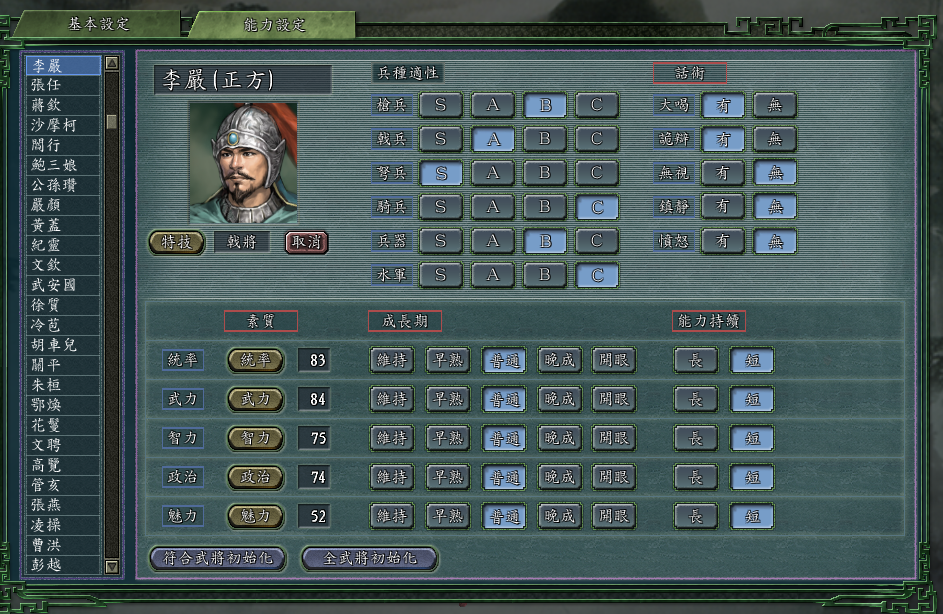Click the gold 智力 attribute button

(x=256, y=438)
